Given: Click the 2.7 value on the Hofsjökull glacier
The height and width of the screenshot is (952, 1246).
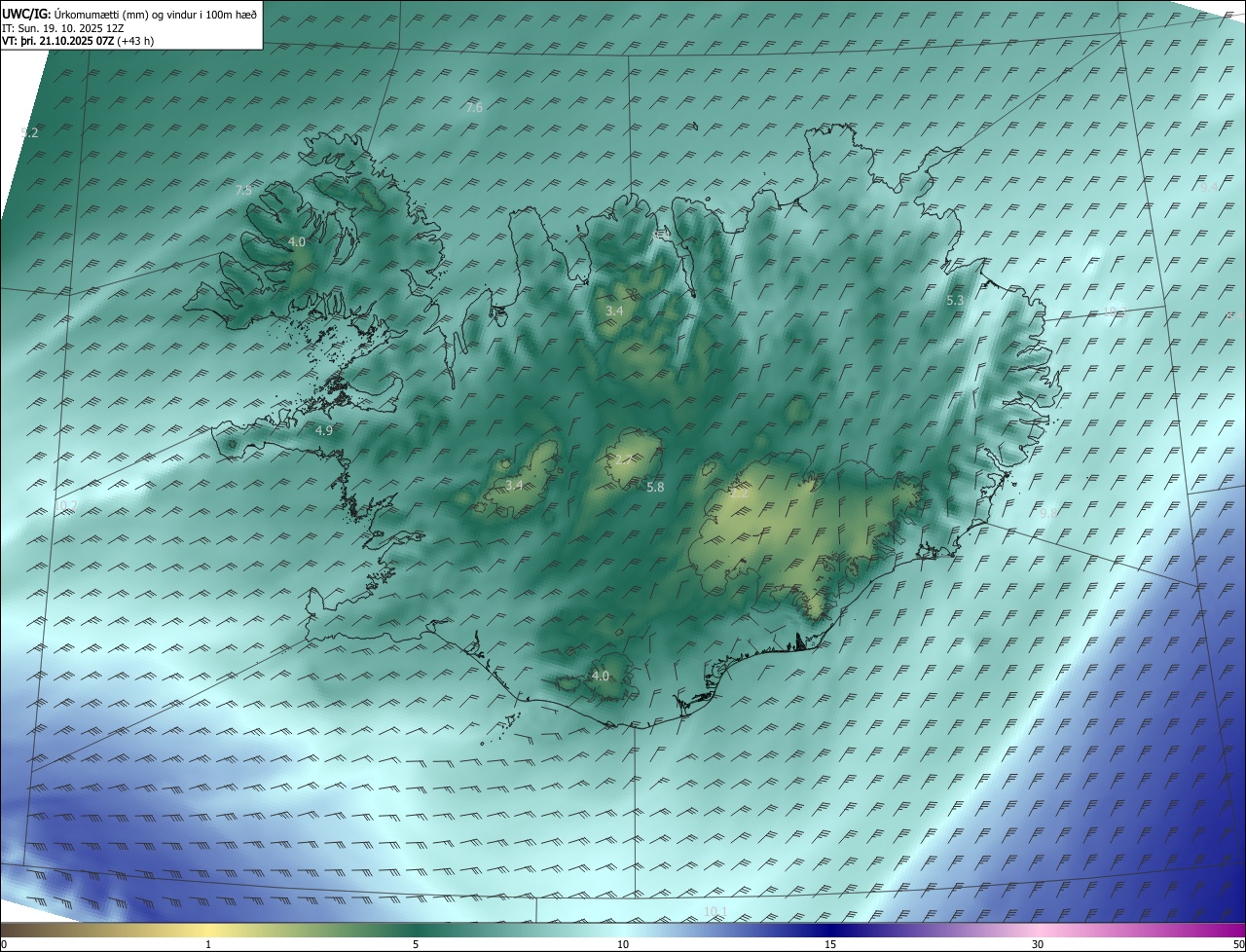Looking at the screenshot, I should point(624,459).
